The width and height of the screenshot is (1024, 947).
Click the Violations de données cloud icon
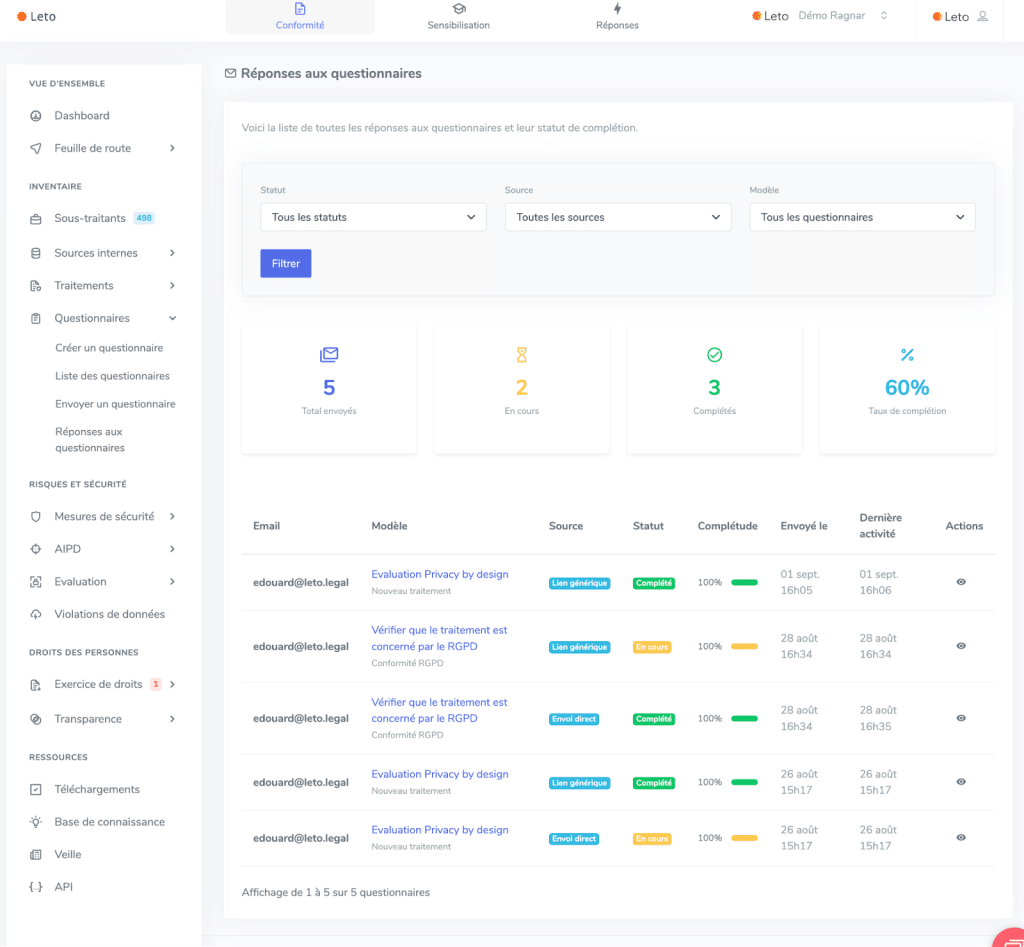pyautogui.click(x=36, y=614)
